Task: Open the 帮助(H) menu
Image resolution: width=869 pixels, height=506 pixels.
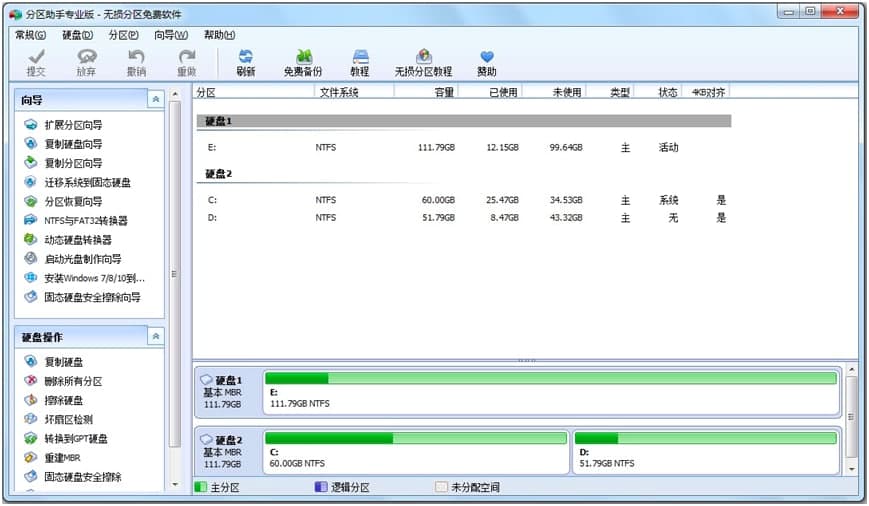Action: point(219,35)
